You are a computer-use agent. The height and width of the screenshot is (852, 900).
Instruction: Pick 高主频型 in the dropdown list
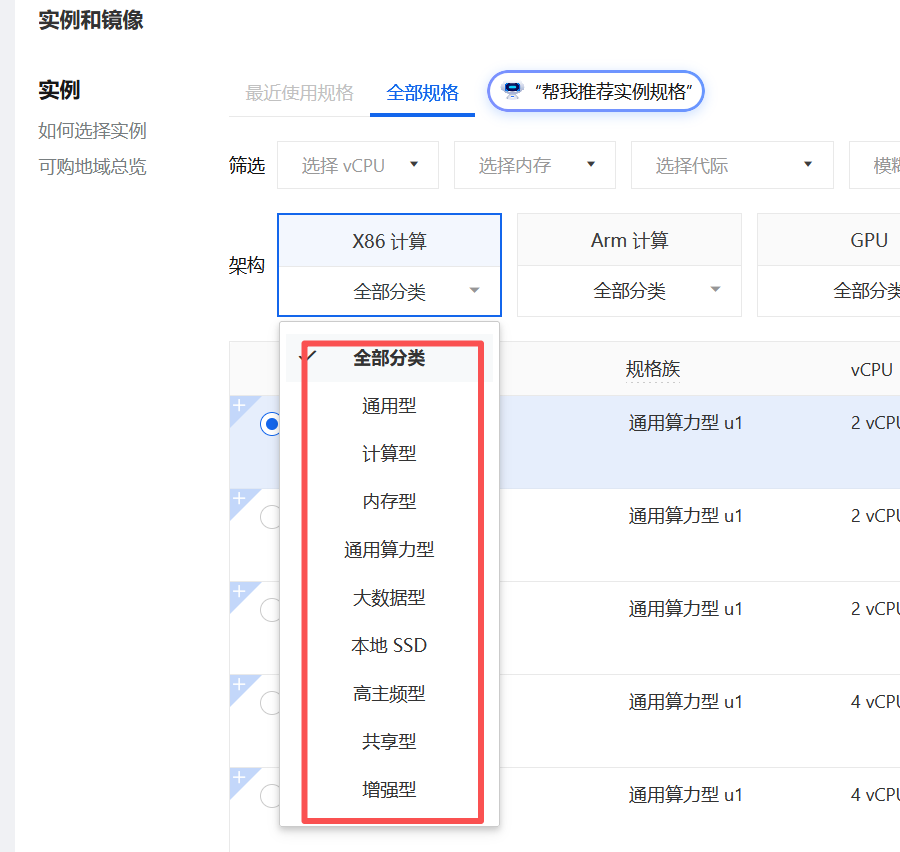pyautogui.click(x=389, y=694)
